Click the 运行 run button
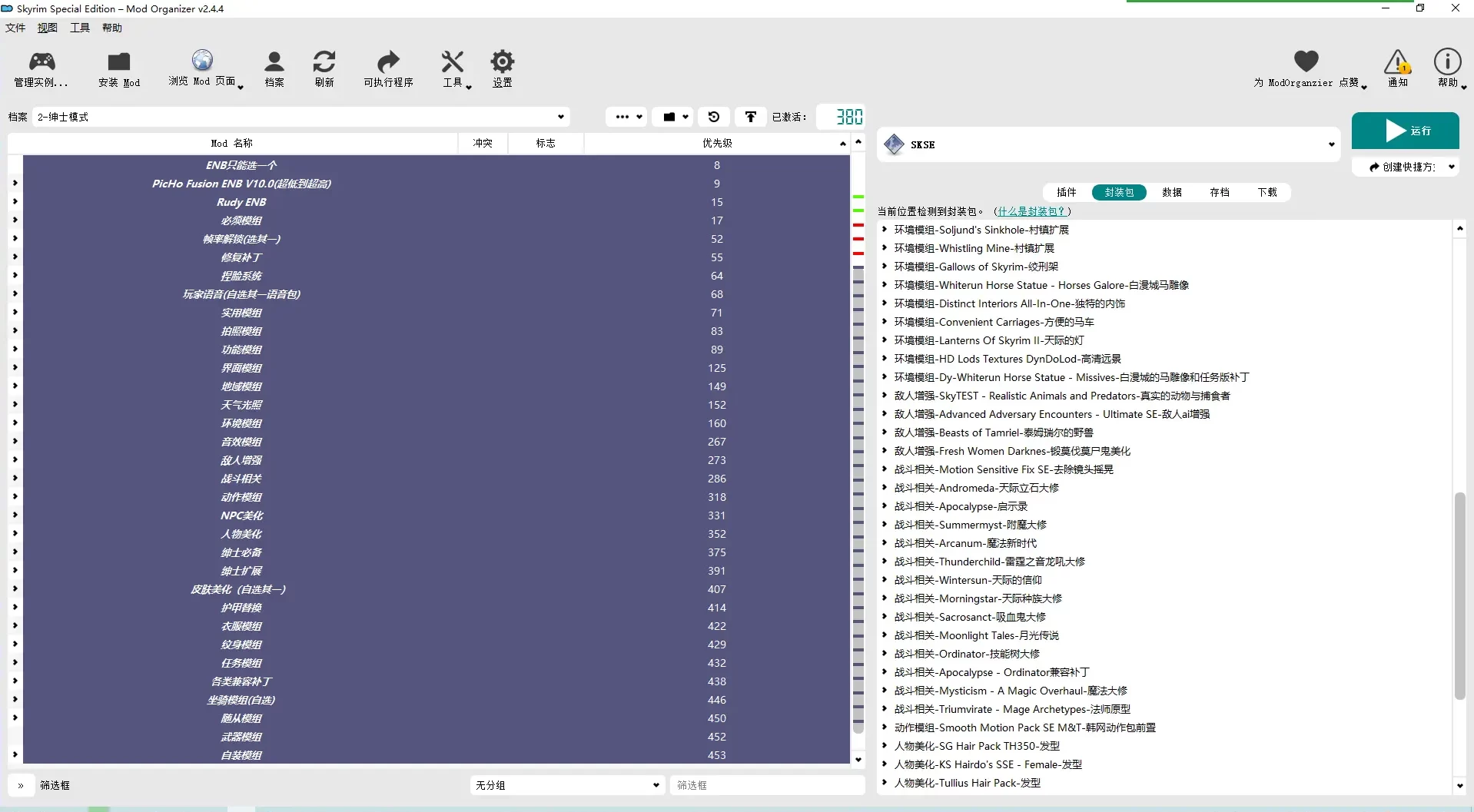Viewport: 1474px width, 812px height. (x=1405, y=131)
